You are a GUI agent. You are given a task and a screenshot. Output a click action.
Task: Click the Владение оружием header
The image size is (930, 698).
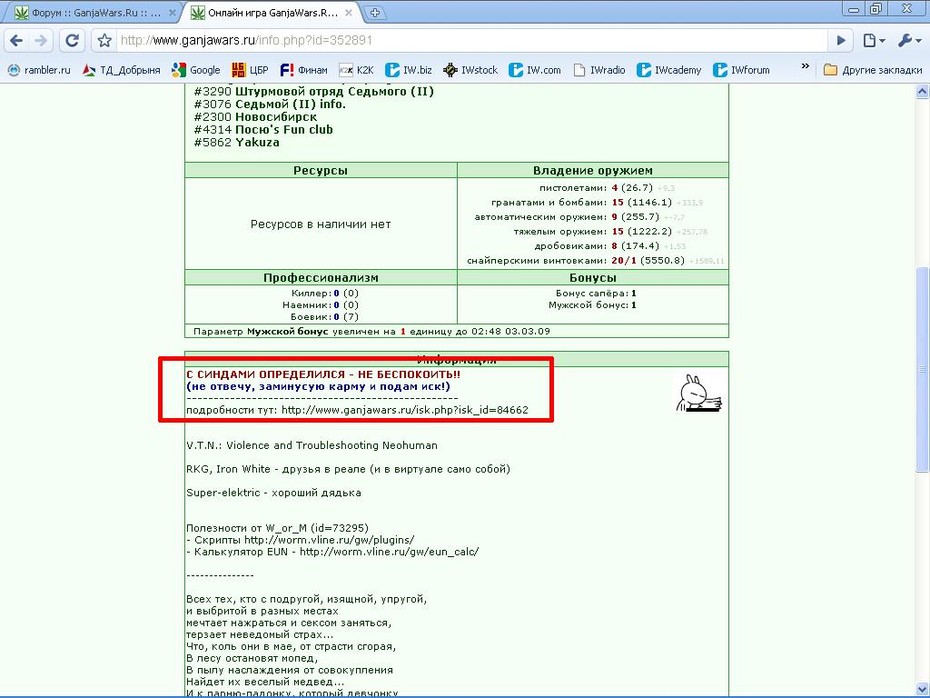[x=593, y=171]
